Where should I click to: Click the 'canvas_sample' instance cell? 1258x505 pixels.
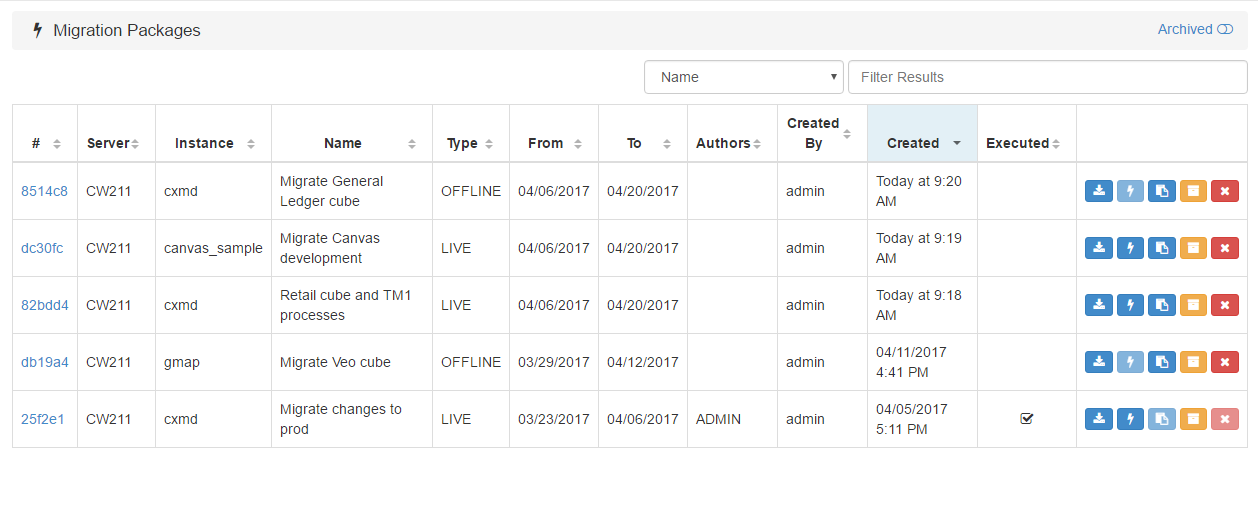[213, 248]
